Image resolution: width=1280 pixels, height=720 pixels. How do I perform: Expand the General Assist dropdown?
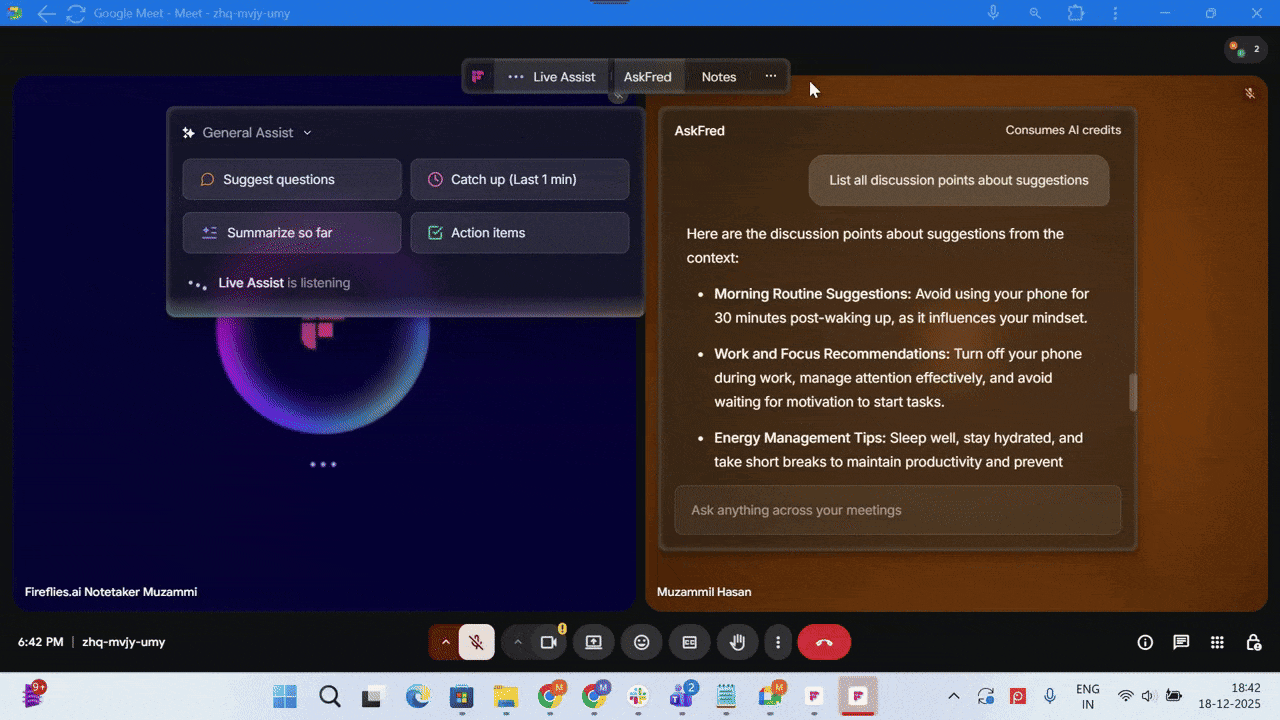(306, 132)
